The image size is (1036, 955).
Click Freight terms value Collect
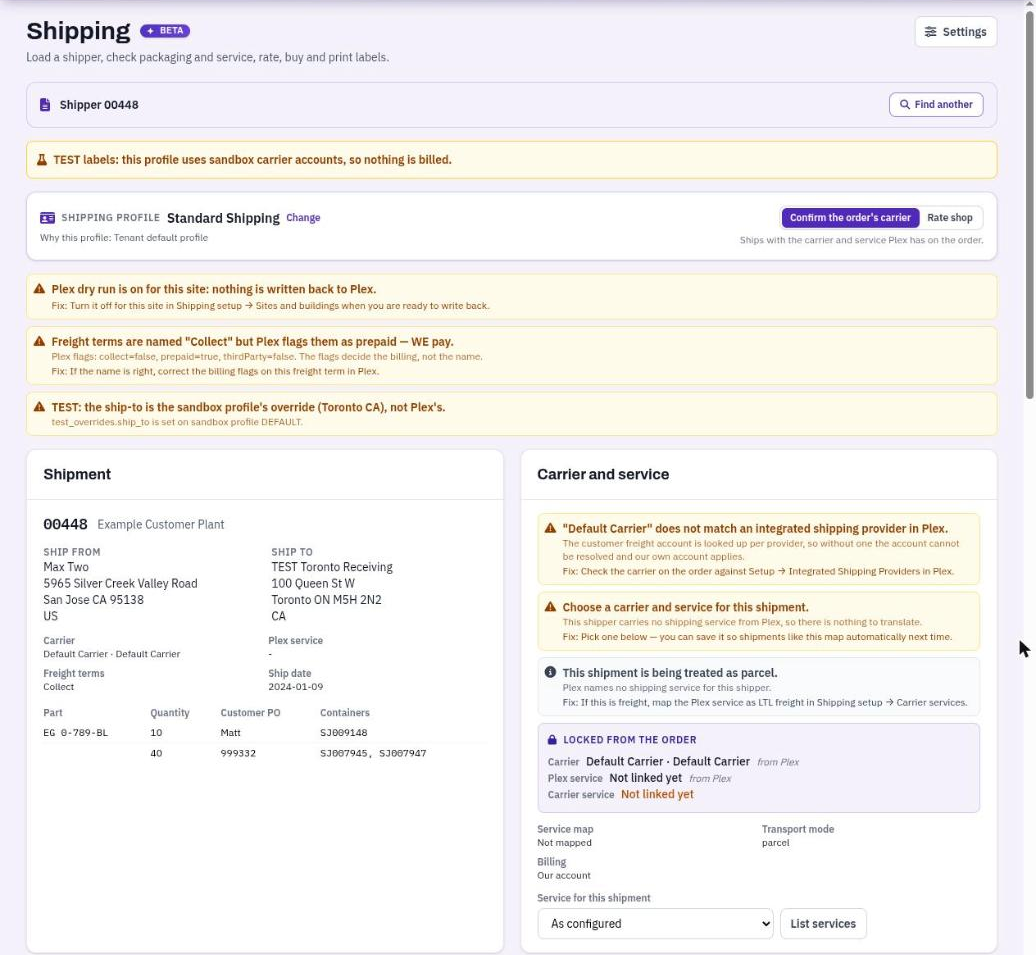(x=59, y=687)
